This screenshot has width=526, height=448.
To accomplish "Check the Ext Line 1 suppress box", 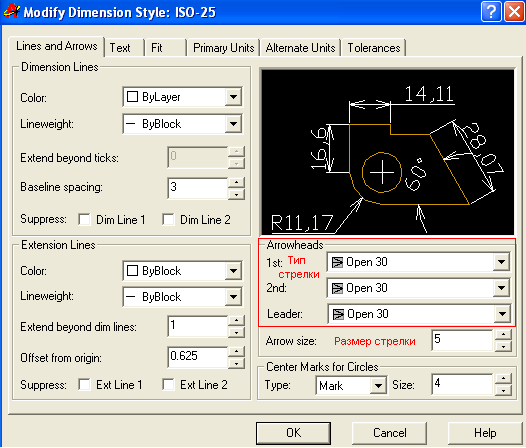I will (x=84, y=385).
